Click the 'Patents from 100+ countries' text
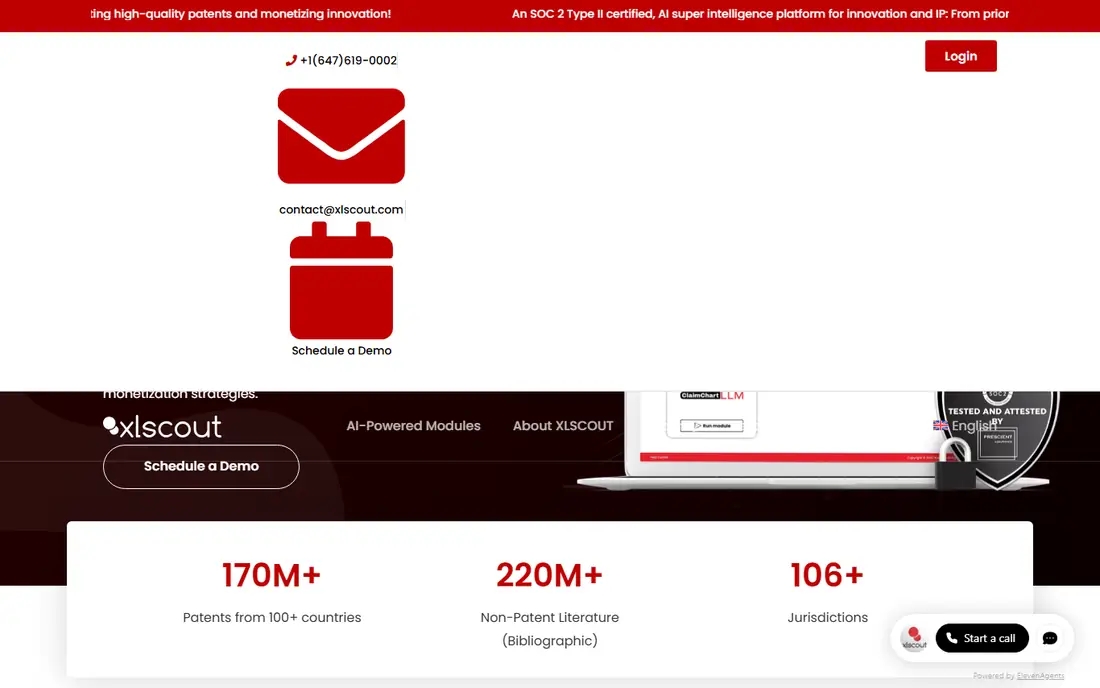 coord(272,618)
